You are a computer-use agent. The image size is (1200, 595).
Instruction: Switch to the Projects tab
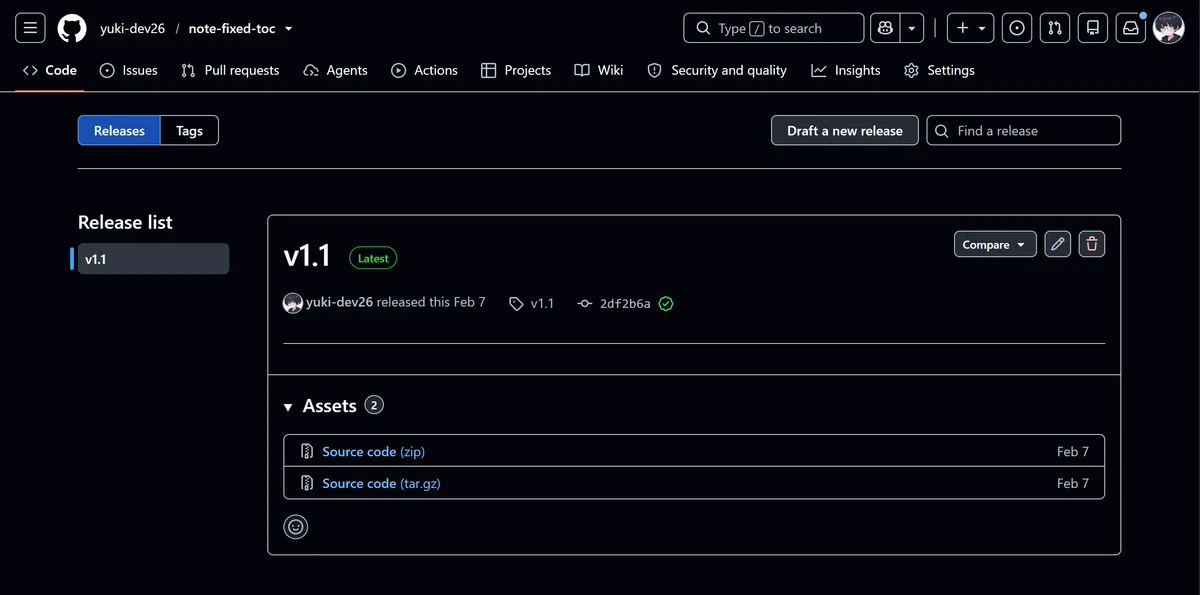coord(516,70)
